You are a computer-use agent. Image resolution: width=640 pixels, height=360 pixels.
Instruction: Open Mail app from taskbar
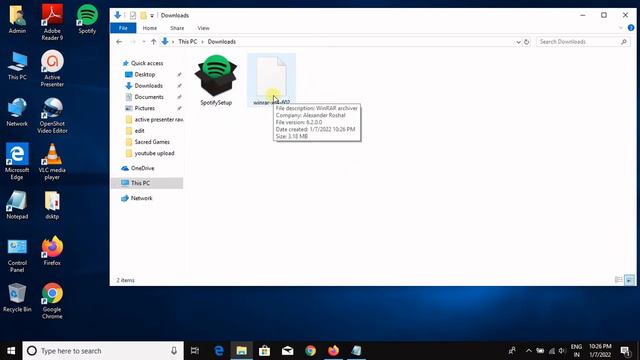click(287, 351)
